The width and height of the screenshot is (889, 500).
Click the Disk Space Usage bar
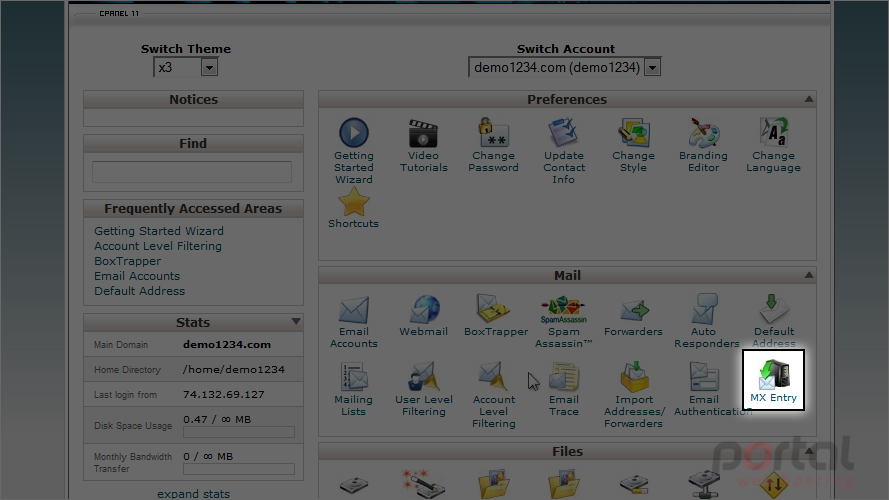click(x=239, y=432)
